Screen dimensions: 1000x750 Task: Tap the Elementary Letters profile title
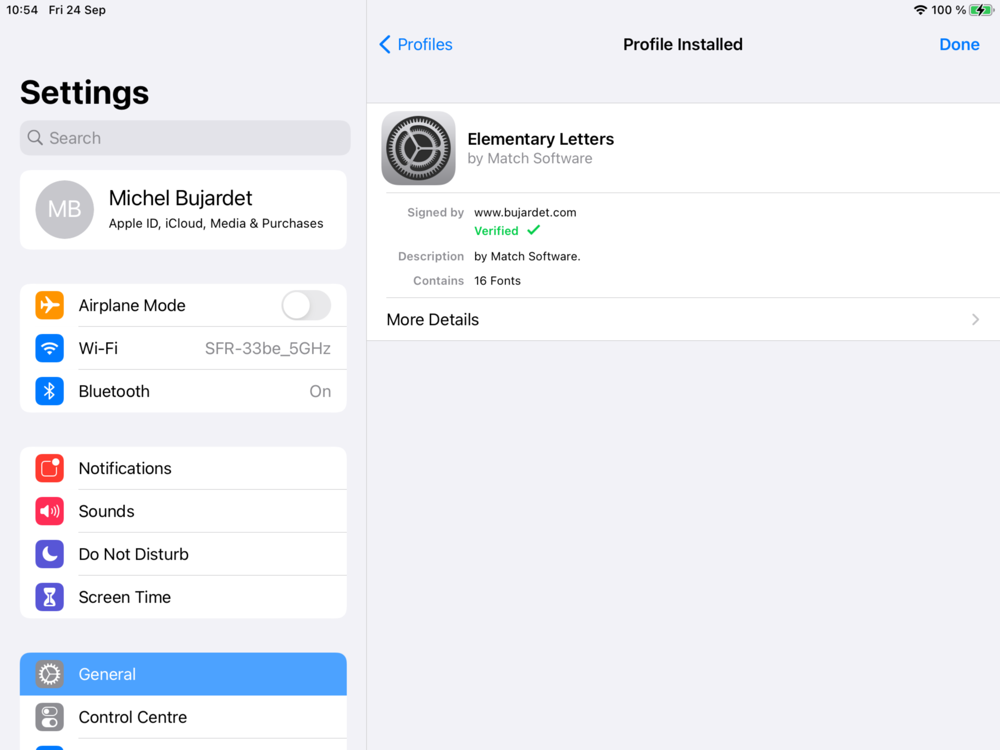541,139
